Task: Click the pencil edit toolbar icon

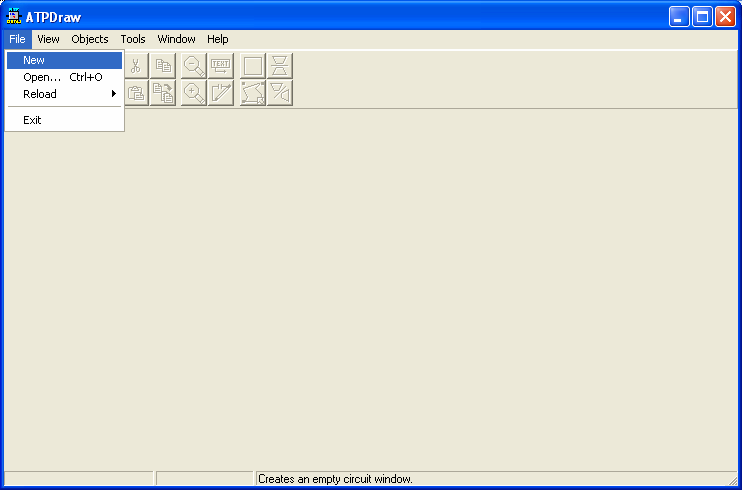Action: [x=221, y=93]
